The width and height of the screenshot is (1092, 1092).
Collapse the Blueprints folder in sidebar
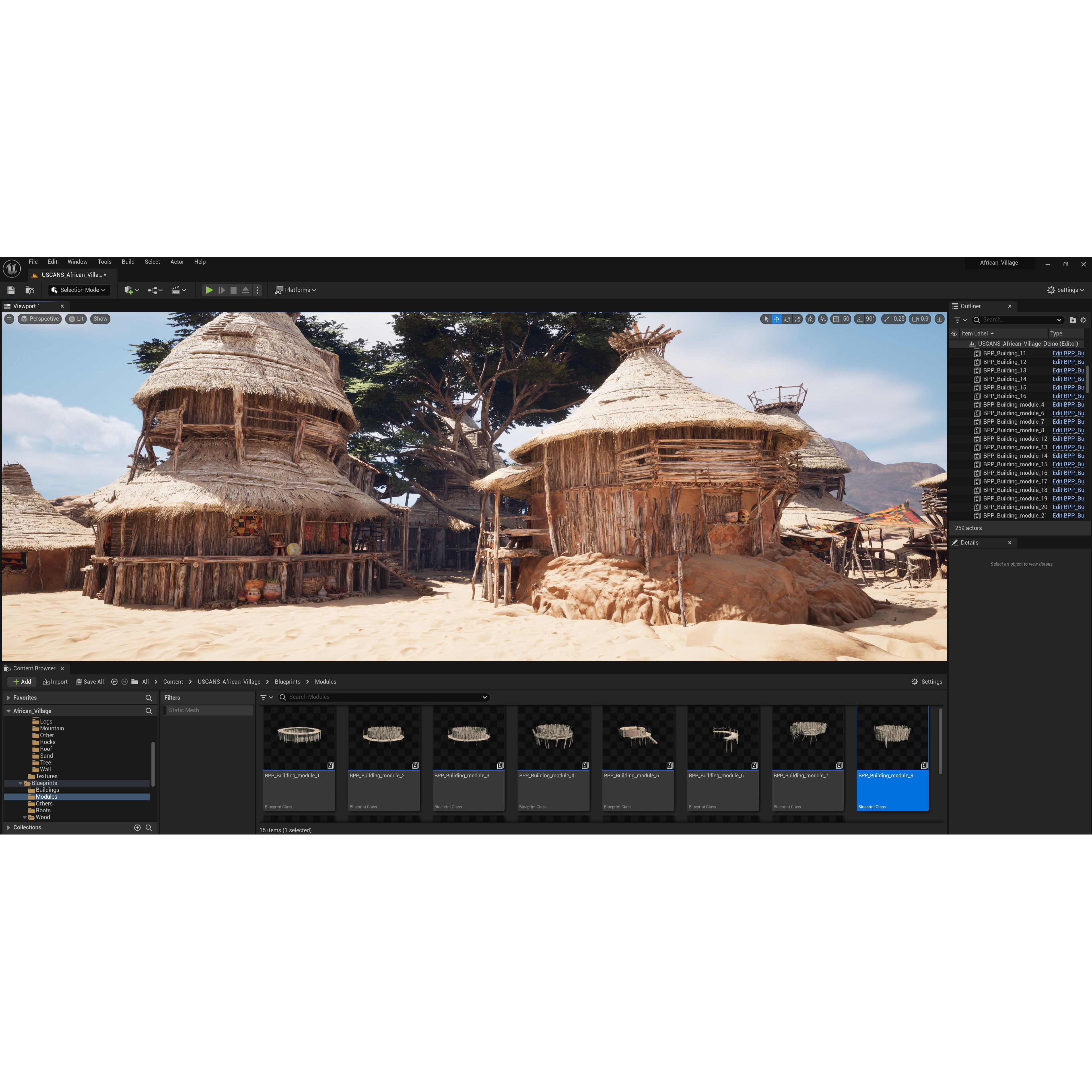pyautogui.click(x=21, y=783)
